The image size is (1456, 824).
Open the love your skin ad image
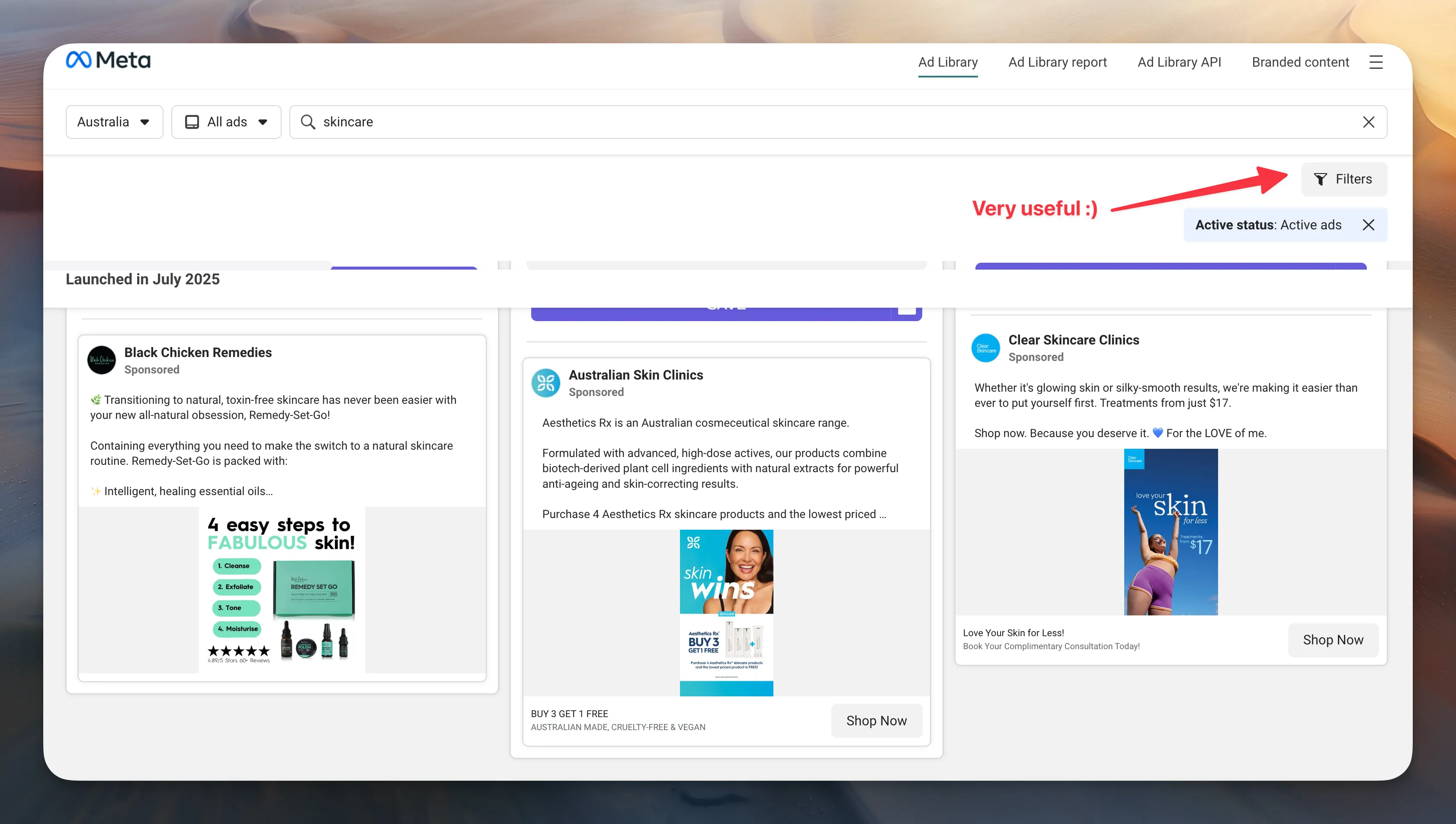click(1171, 532)
